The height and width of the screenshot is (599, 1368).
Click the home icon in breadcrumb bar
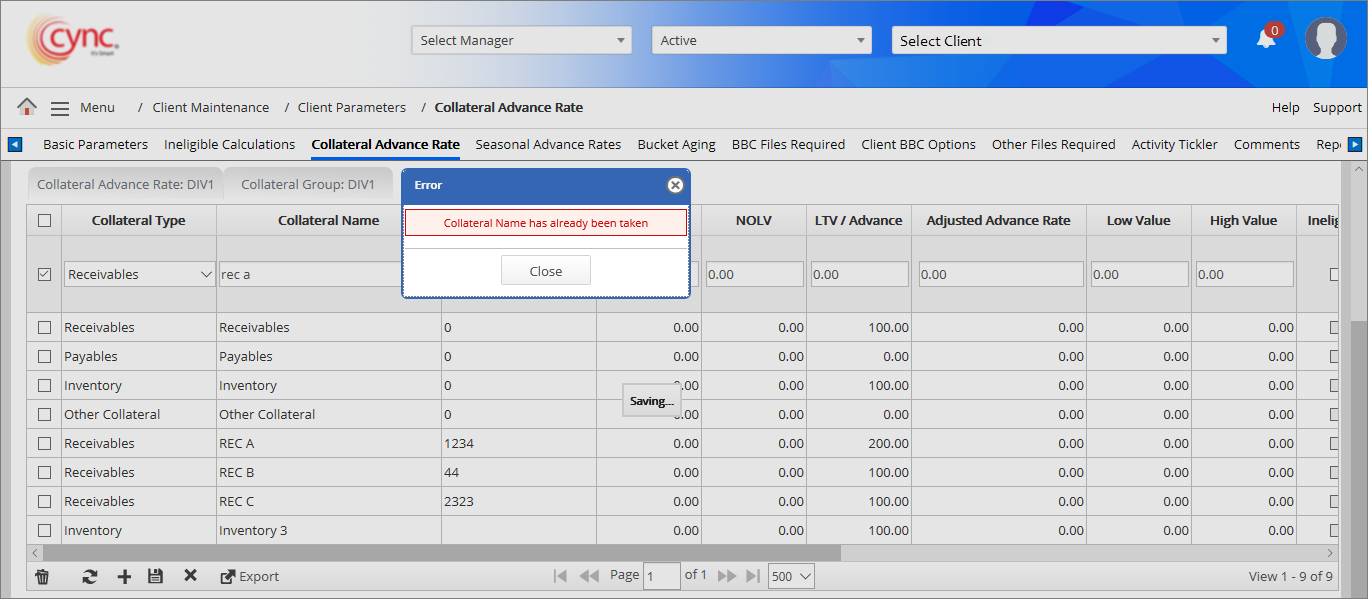click(x=27, y=107)
